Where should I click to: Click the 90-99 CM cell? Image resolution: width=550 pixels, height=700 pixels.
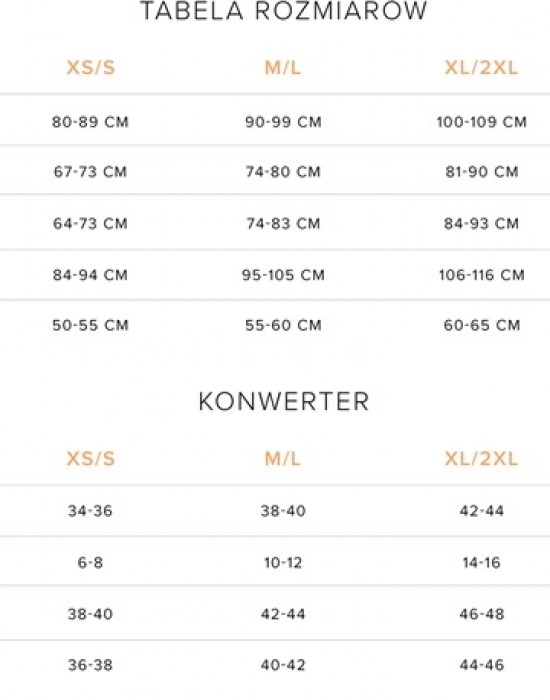[x=283, y=122]
